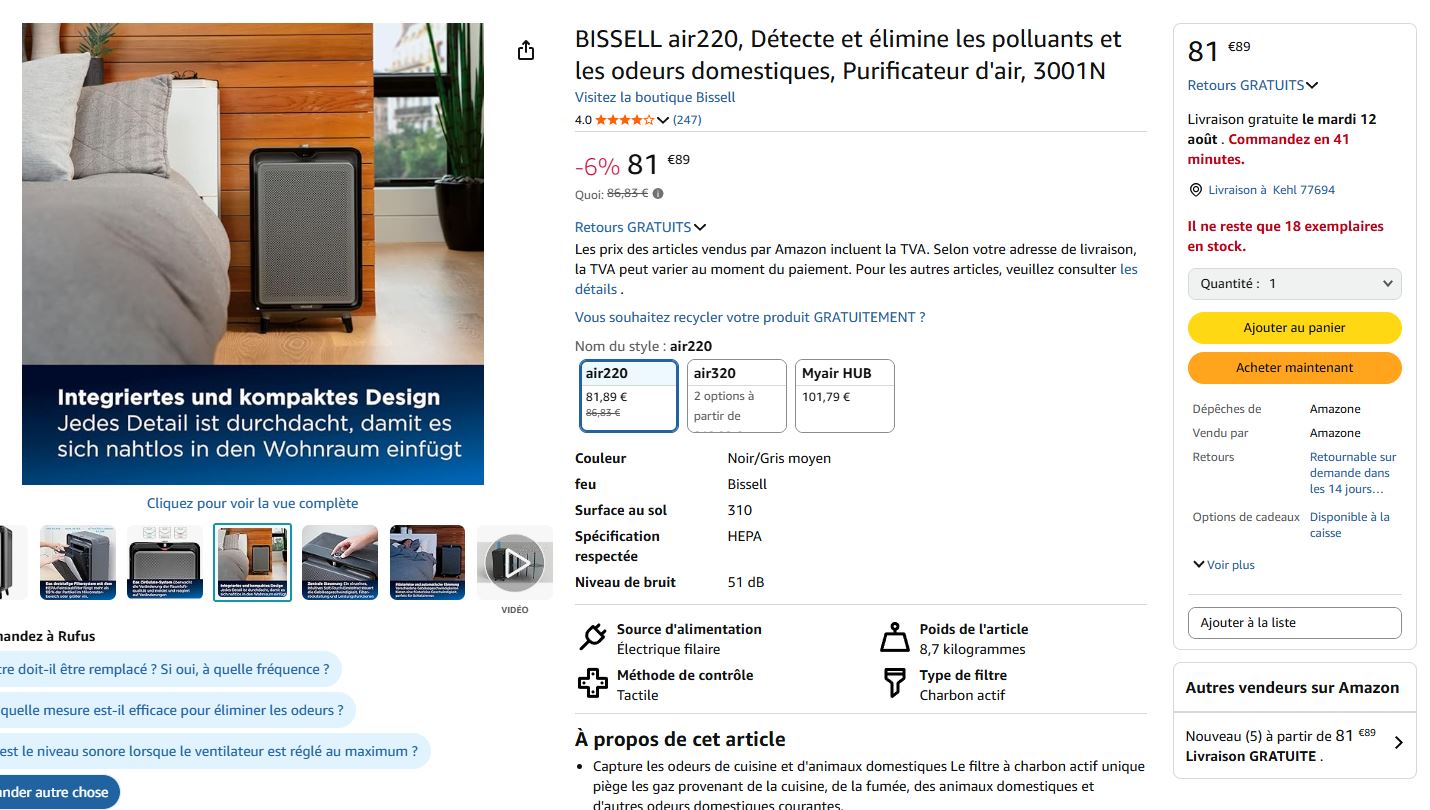The width and height of the screenshot is (1430, 810).
Task: Click the Ajouter à la liste button
Action: click(1295, 623)
